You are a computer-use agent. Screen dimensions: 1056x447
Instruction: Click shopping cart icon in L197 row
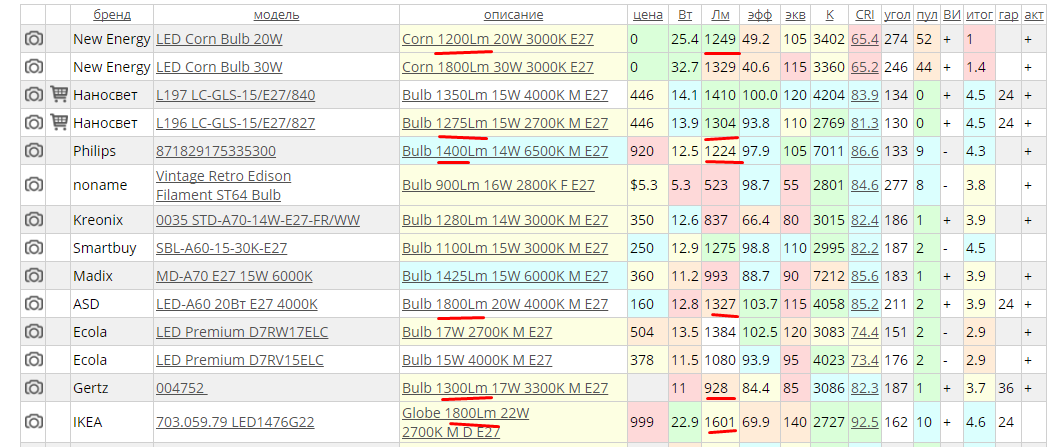pos(59,95)
